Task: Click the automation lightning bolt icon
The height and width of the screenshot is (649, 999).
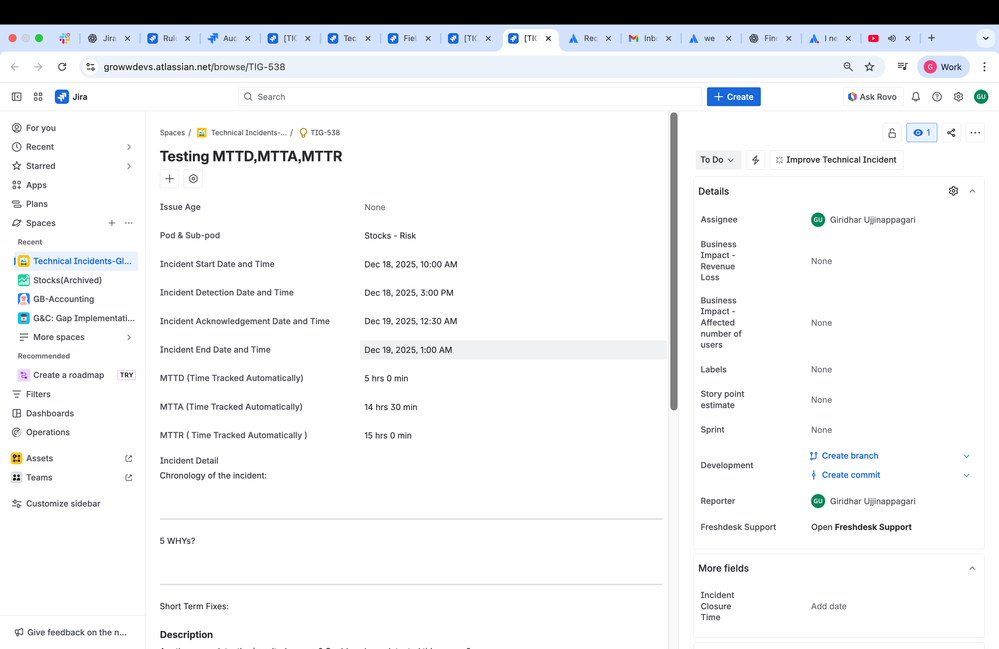Action: click(755, 160)
